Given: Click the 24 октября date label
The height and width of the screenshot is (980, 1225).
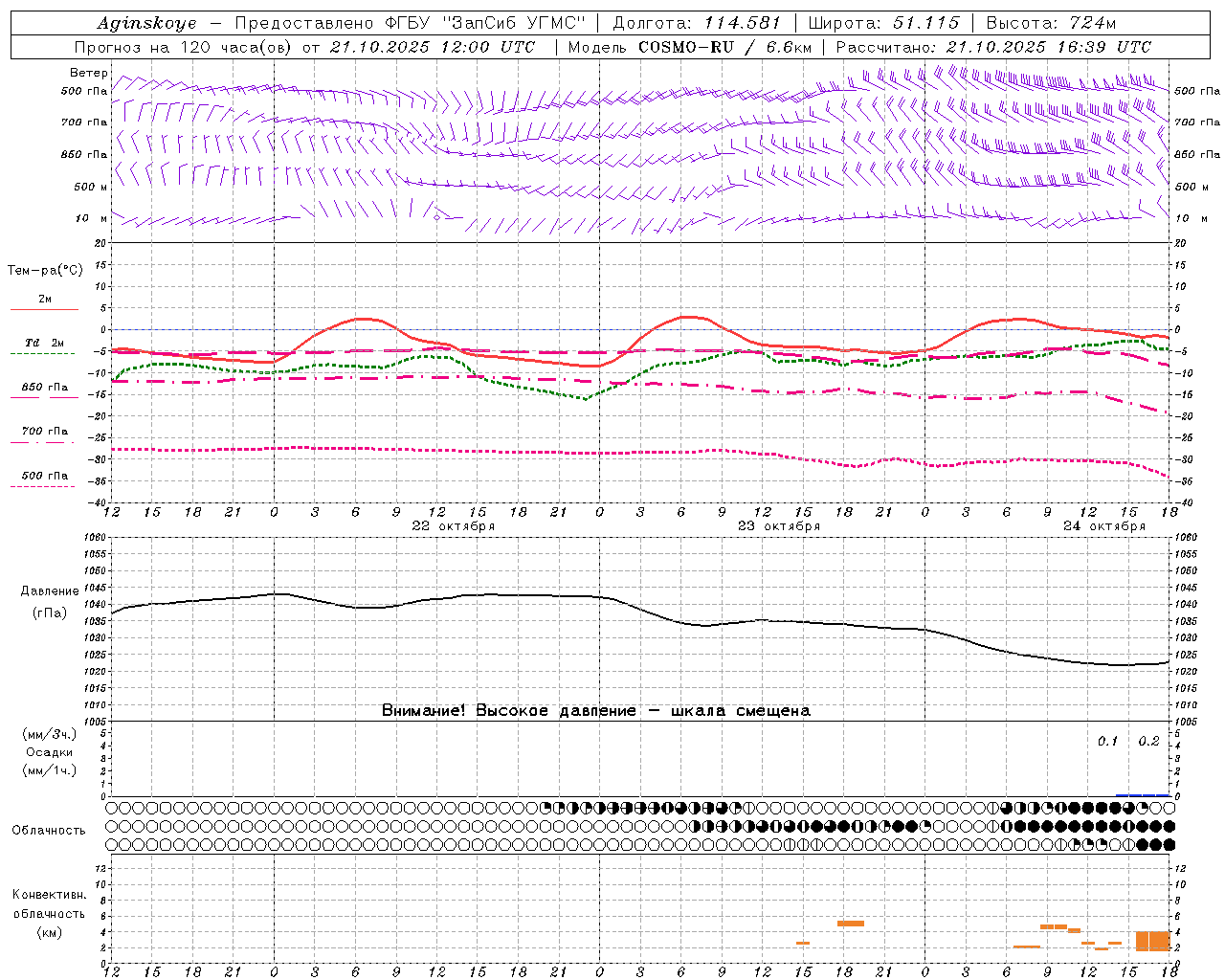Looking at the screenshot, I should (x=1104, y=525).
